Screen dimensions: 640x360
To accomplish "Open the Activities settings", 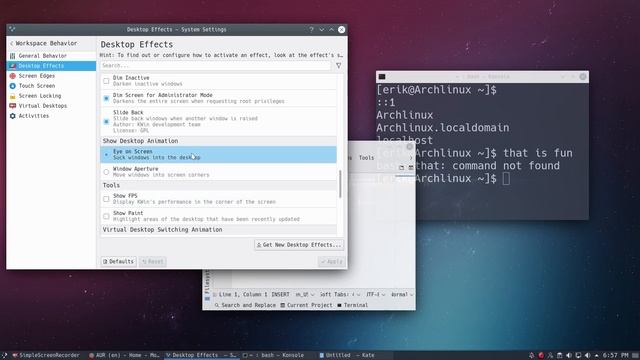I will point(51,116).
